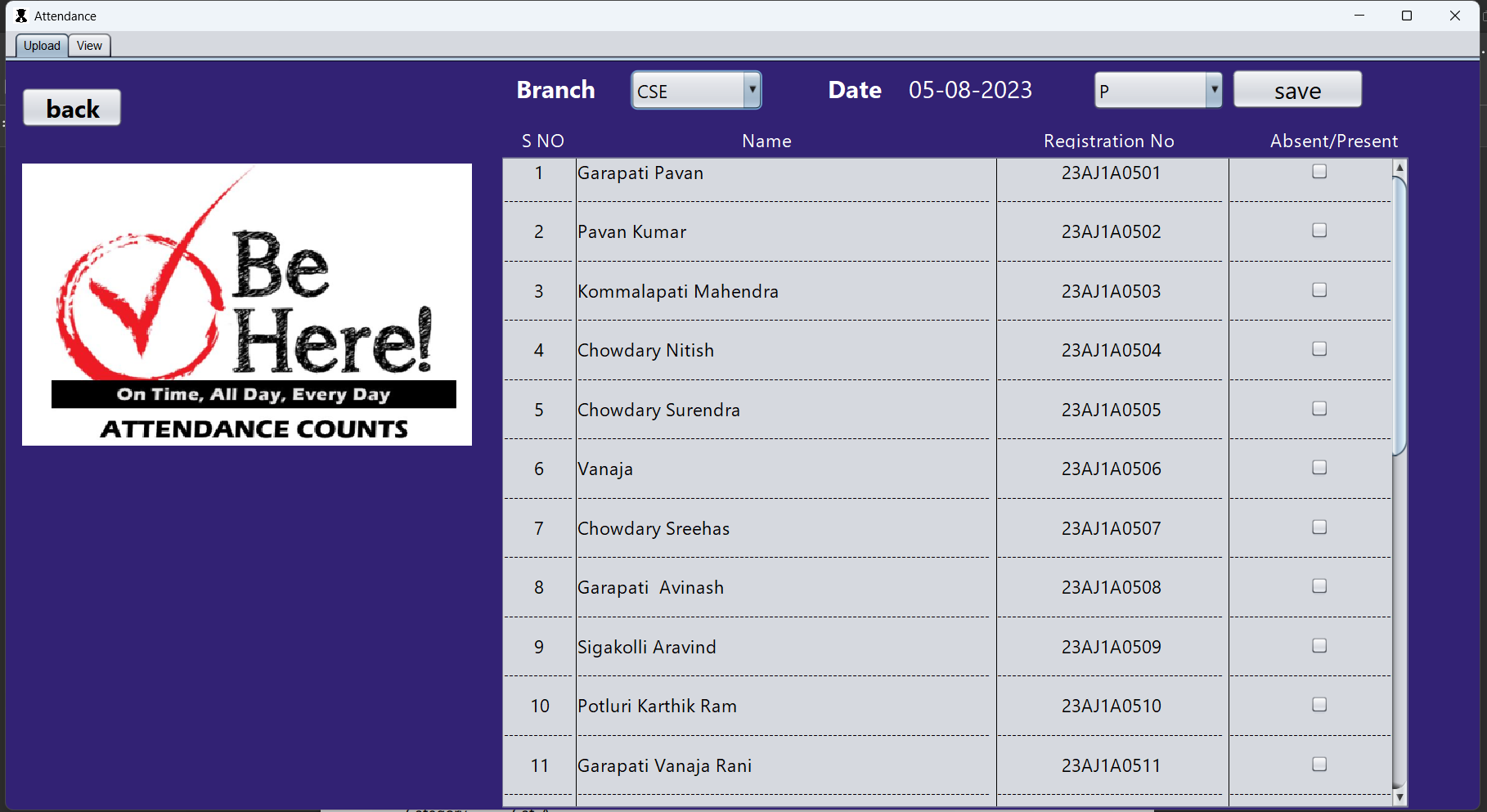This screenshot has width=1487, height=812.
Task: Minimize the Attendance window
Action: coord(1359,16)
